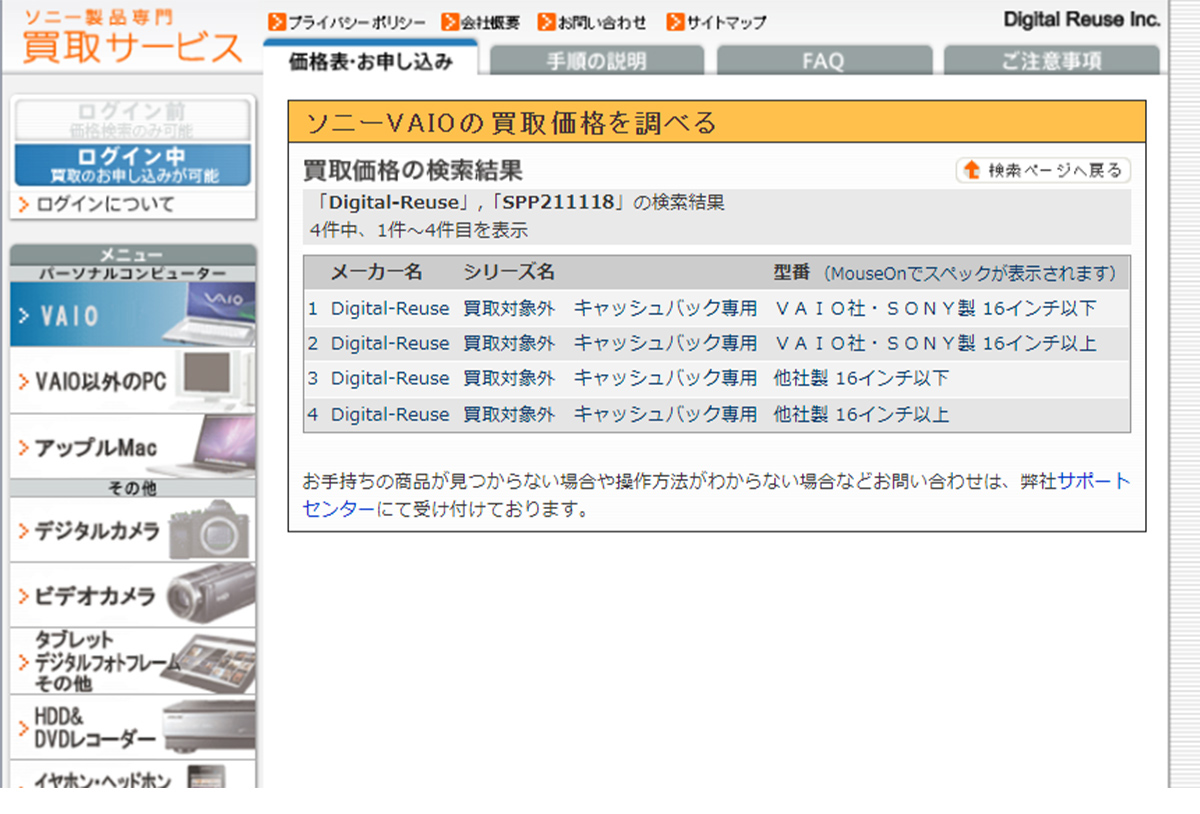Click the 価格表・お申し込み tab
Viewport: 1200px width, 814px height.
371,61
